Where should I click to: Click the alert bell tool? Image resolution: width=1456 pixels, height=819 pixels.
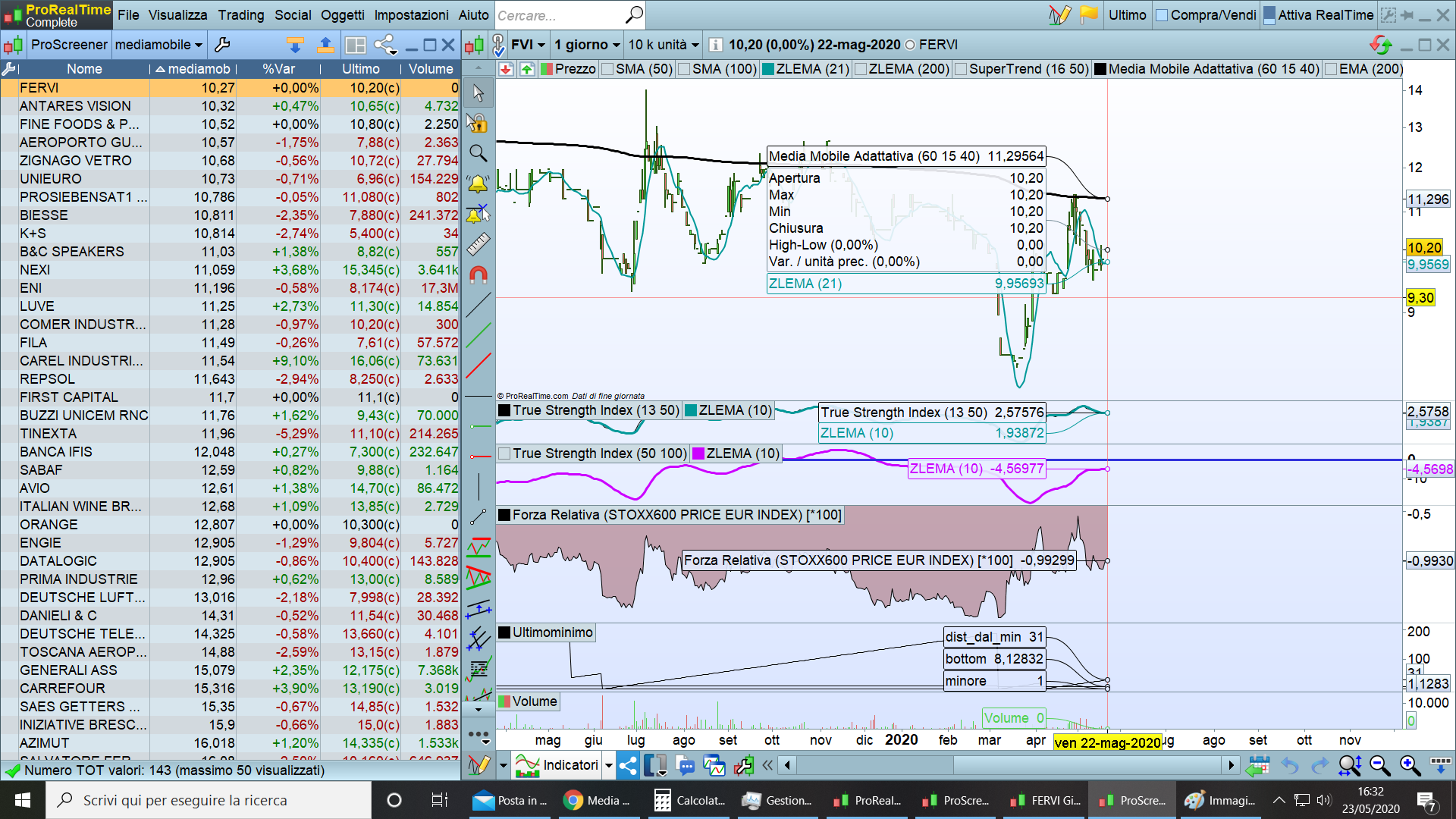478,184
